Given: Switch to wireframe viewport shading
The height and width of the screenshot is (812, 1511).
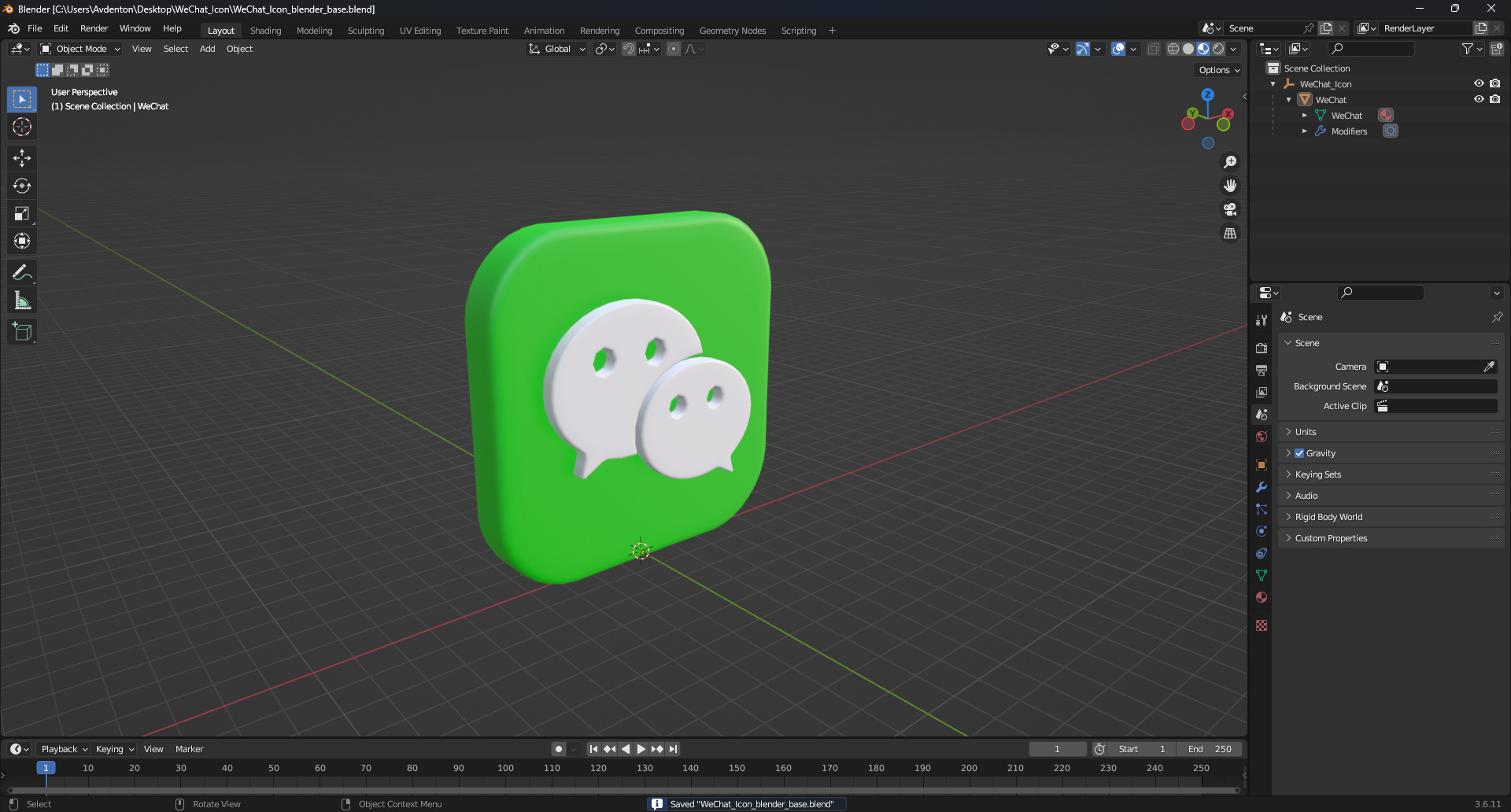Looking at the screenshot, I should point(1173,49).
